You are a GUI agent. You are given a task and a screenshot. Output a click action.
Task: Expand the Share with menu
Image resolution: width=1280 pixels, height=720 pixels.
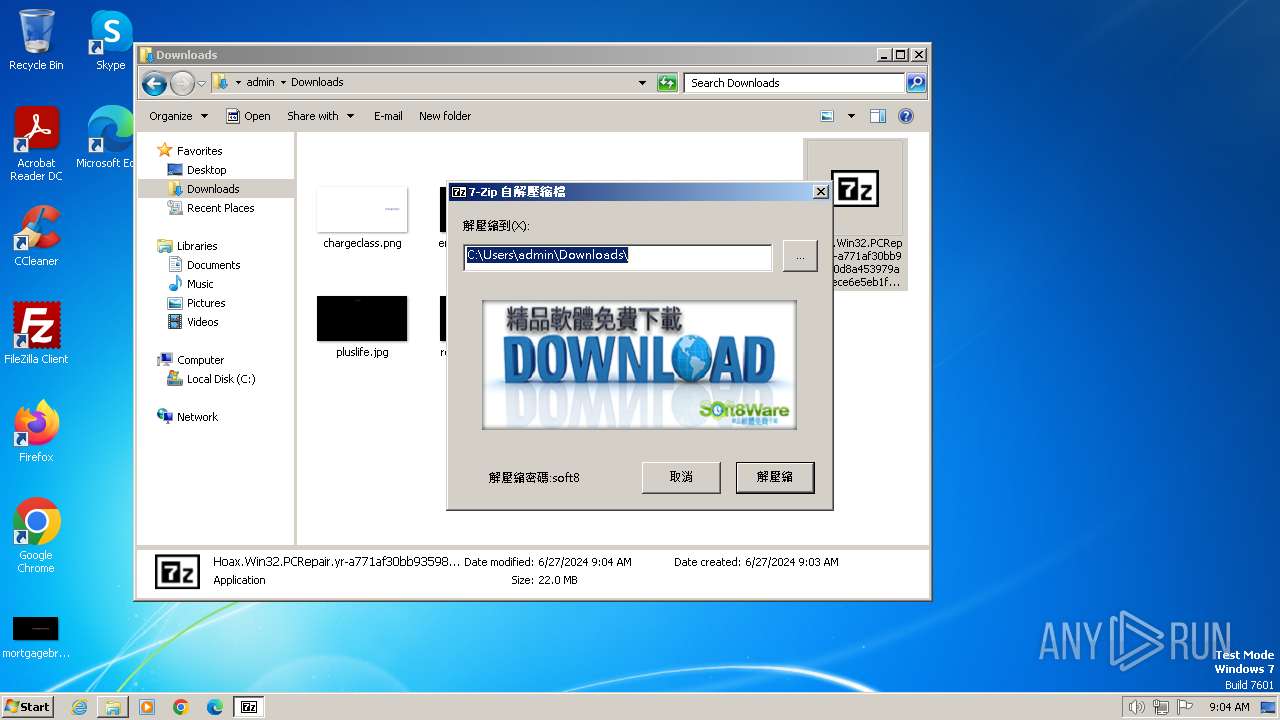[x=320, y=116]
